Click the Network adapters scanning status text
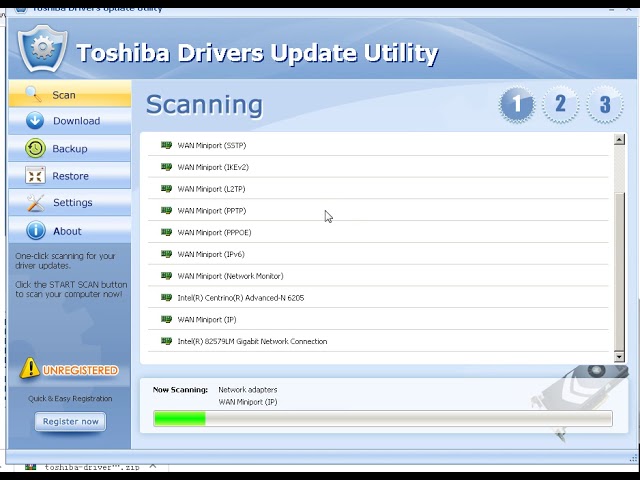Screen dimensions: 640x480 (x=248, y=389)
